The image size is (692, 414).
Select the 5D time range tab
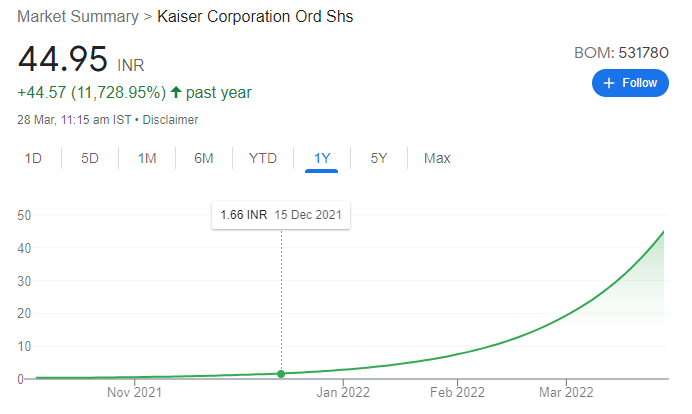click(x=90, y=158)
